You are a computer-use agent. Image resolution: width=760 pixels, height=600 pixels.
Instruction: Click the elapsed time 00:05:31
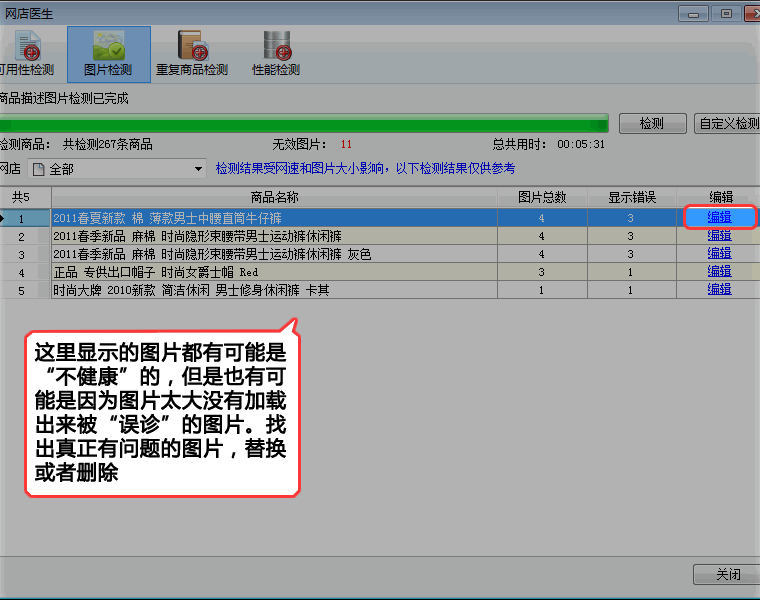tap(581, 144)
